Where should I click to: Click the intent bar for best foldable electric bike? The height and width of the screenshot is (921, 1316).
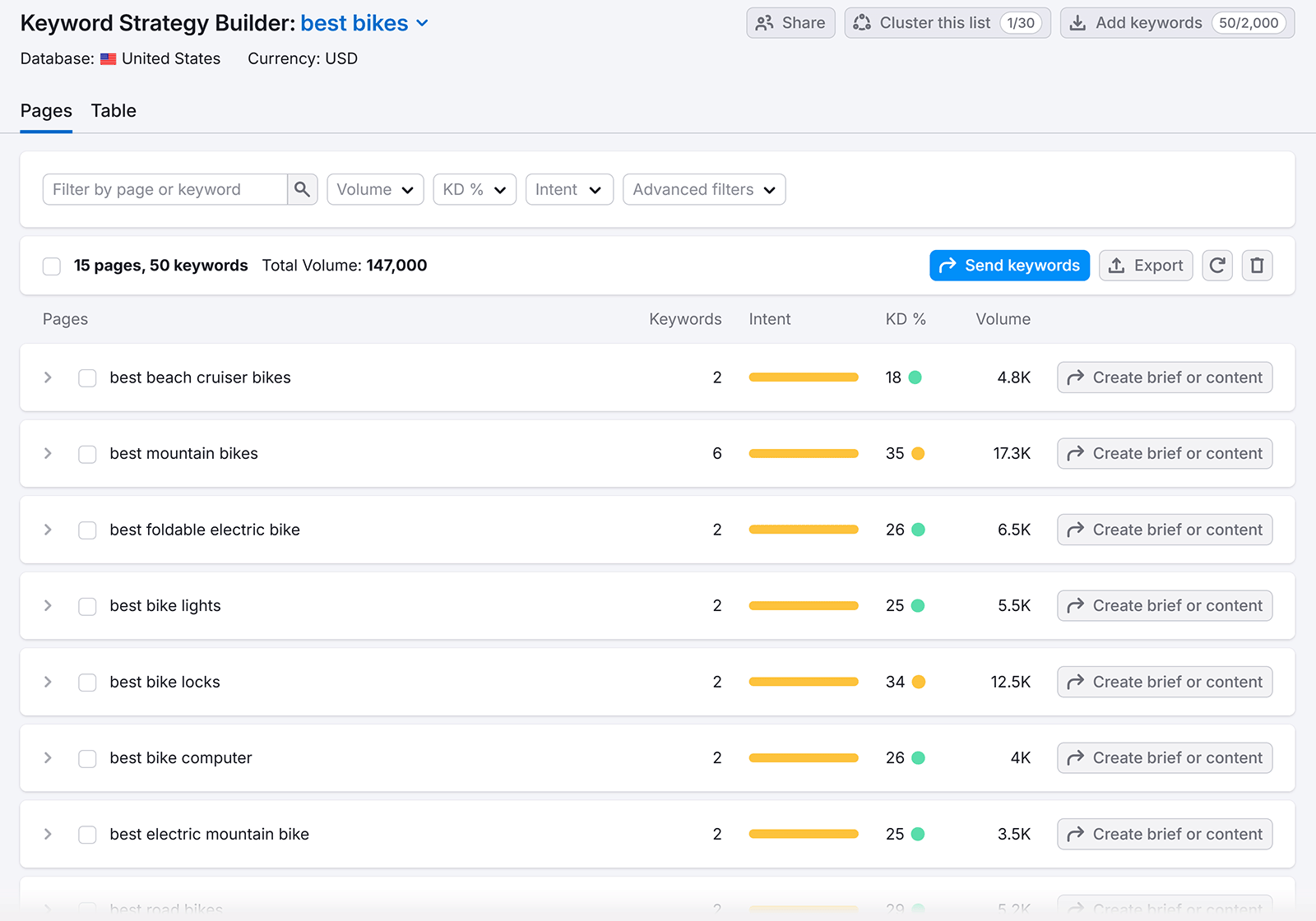click(804, 530)
